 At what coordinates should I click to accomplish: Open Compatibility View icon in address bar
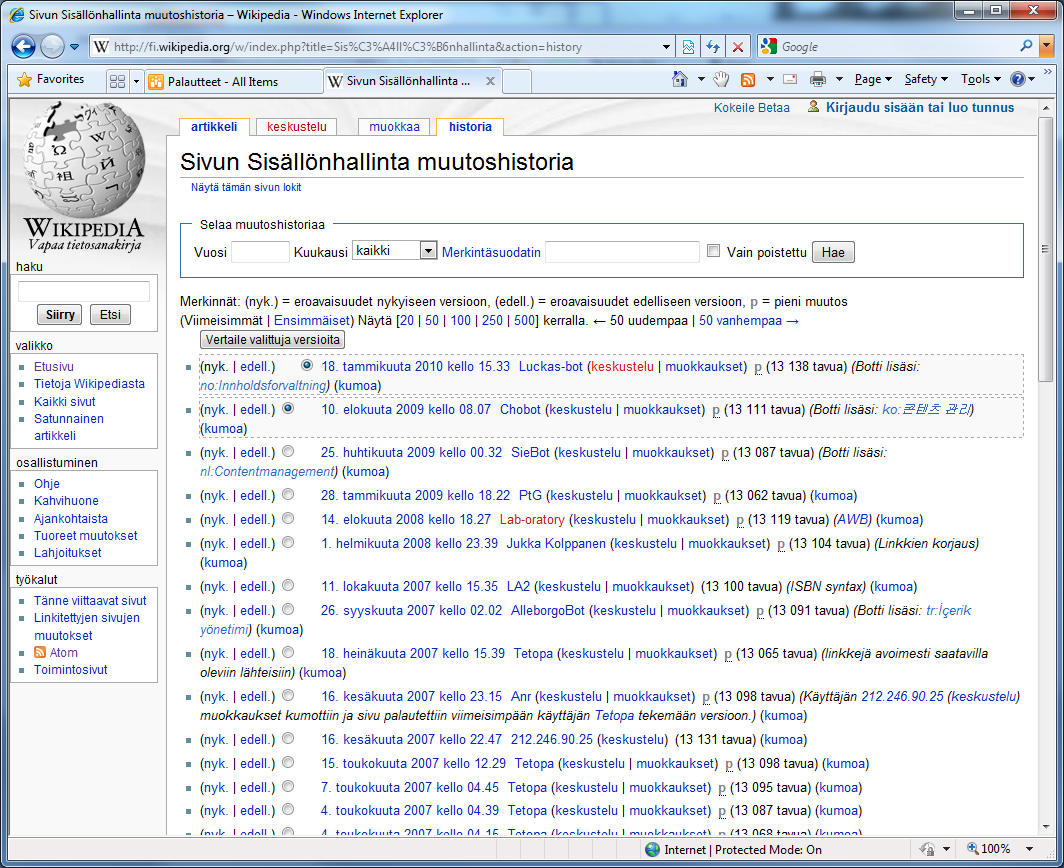[x=688, y=47]
